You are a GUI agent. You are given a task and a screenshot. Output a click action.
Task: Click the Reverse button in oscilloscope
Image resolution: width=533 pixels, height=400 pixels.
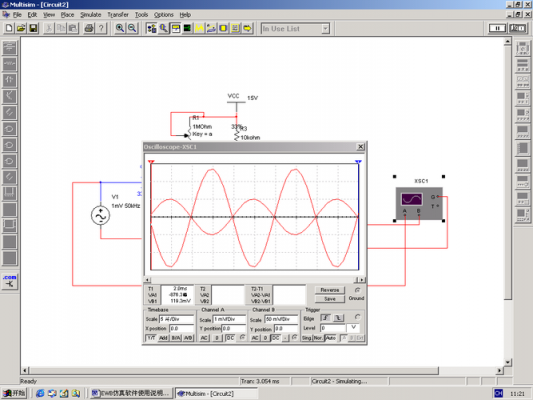click(330, 290)
